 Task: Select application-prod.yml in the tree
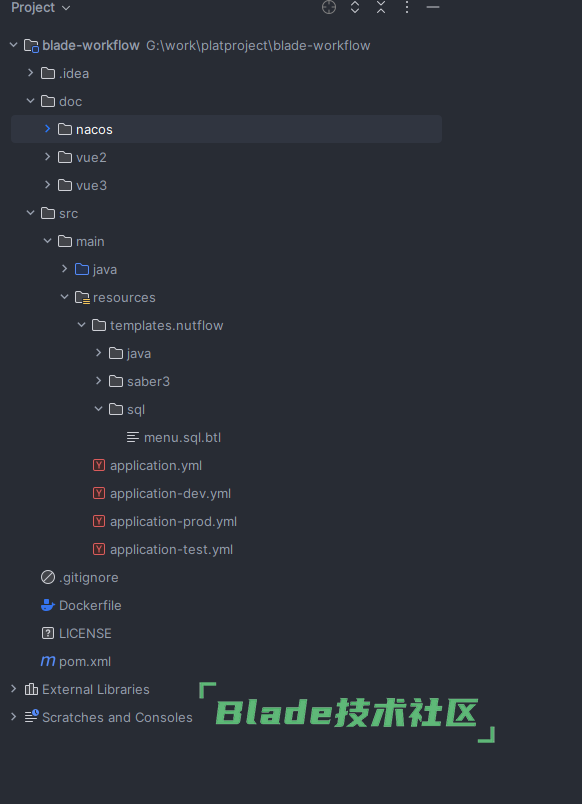point(173,521)
